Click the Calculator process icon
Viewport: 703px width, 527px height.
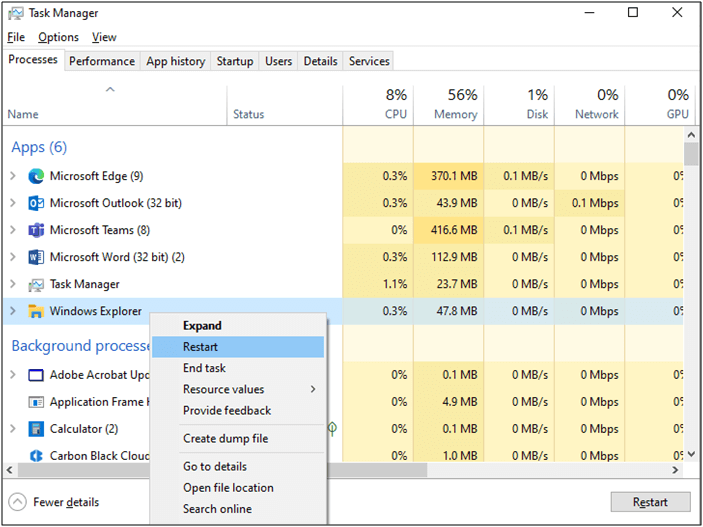coord(36,429)
